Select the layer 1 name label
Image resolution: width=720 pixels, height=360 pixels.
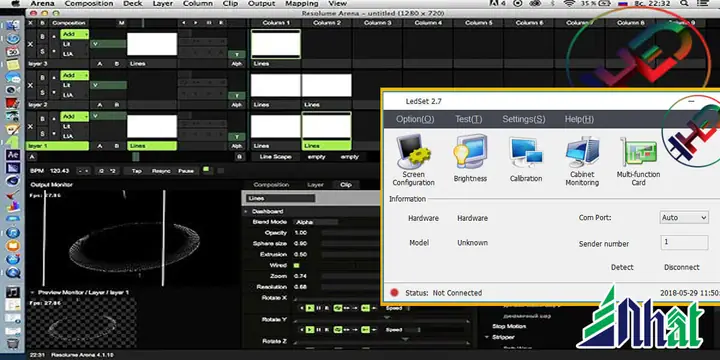pos(57,146)
